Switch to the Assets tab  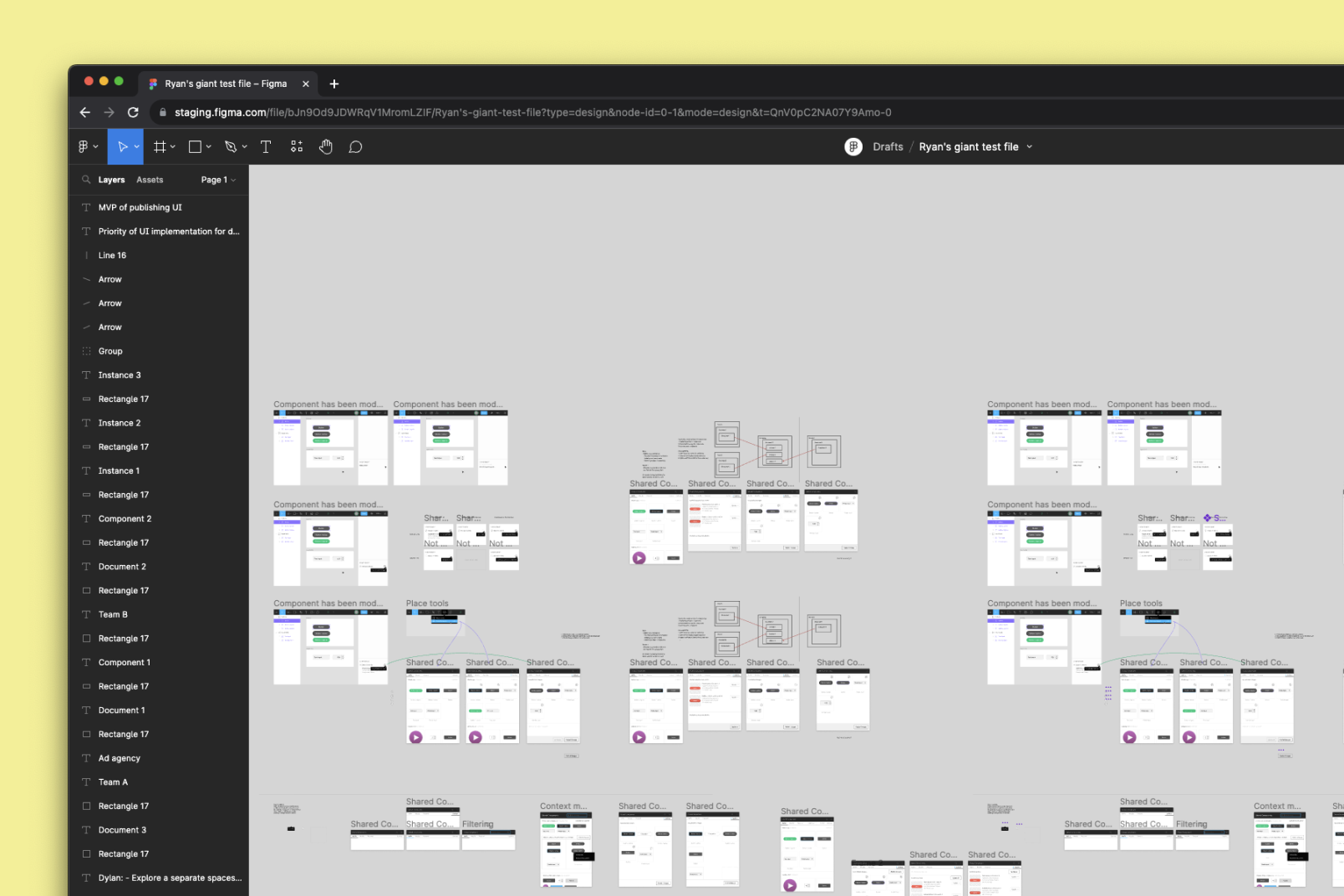150,180
